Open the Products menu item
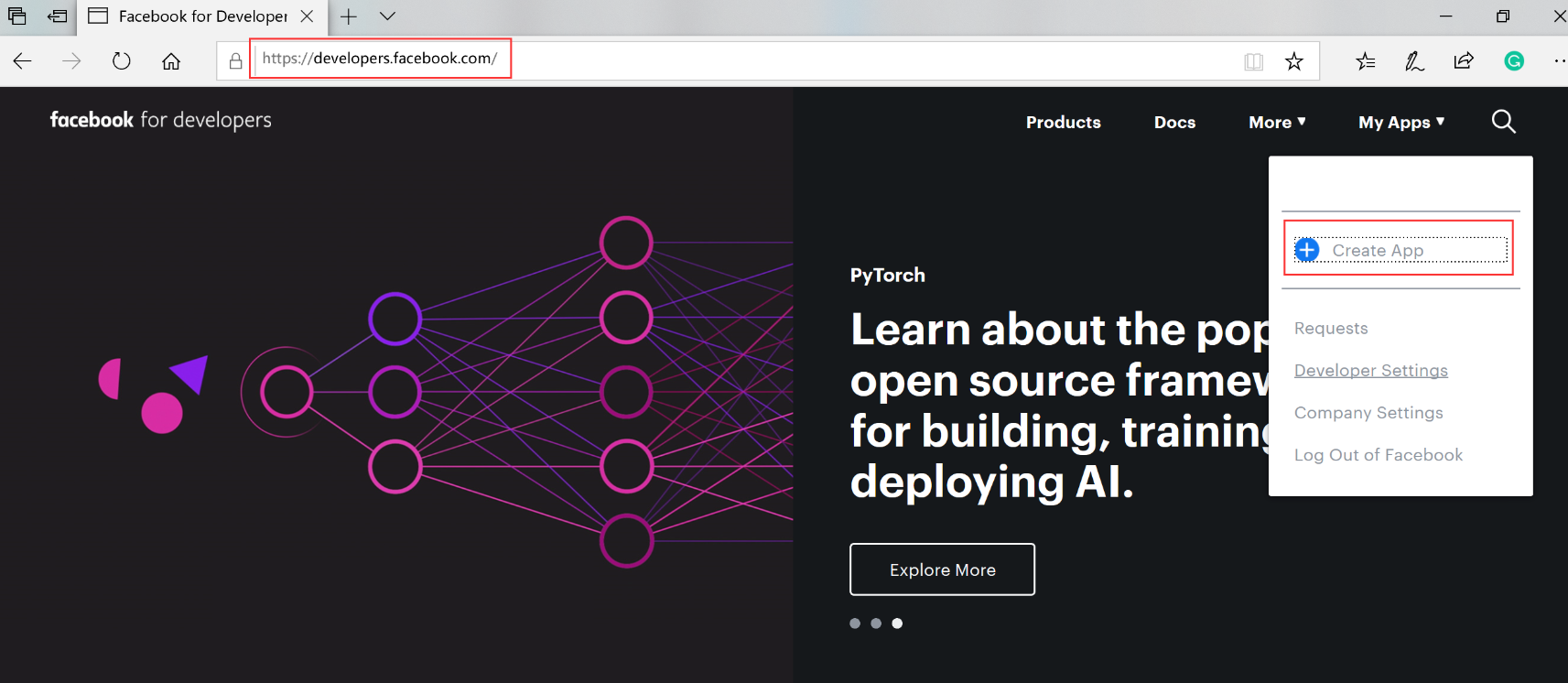 click(x=1063, y=123)
